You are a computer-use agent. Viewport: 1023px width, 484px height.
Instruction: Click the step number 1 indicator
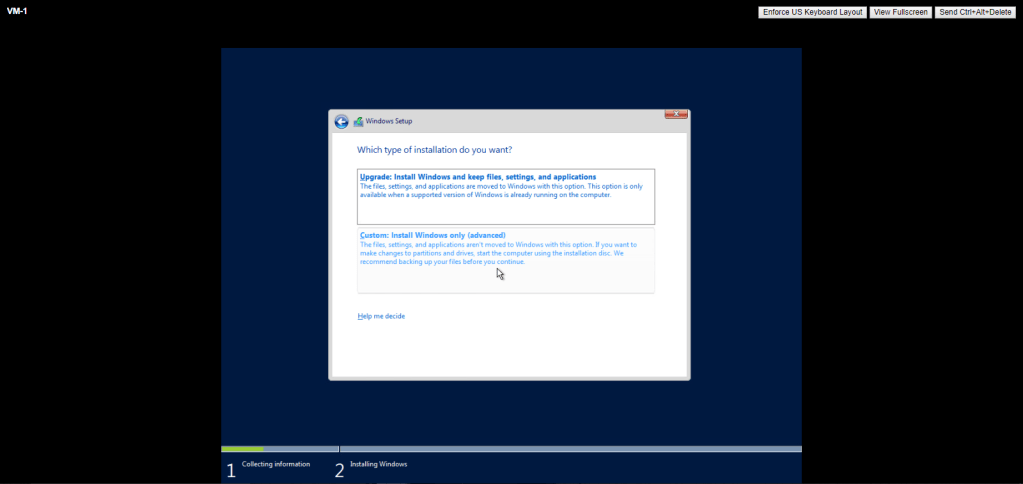pyautogui.click(x=230, y=470)
